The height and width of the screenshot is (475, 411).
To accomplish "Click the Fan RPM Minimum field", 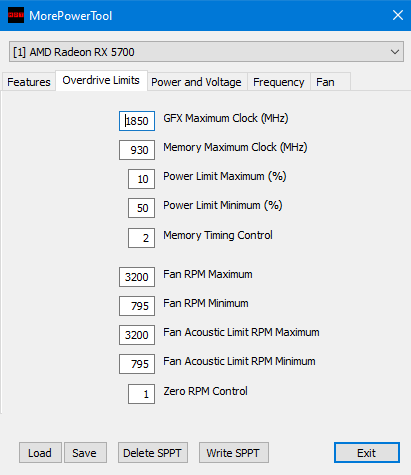I will 137,306.
